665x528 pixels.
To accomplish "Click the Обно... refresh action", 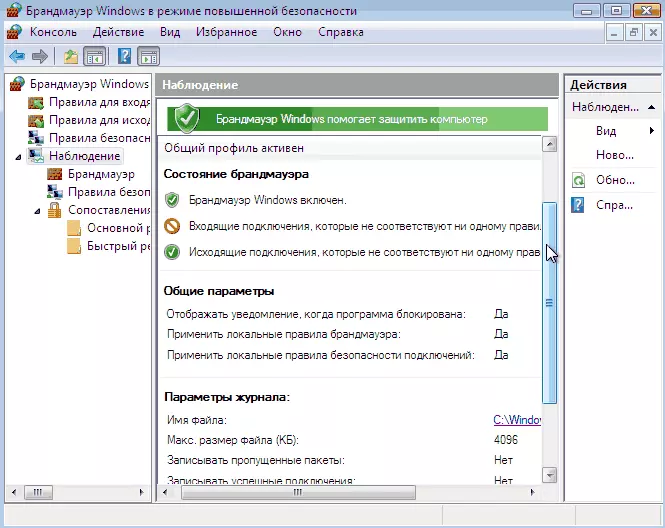I will click(x=614, y=180).
